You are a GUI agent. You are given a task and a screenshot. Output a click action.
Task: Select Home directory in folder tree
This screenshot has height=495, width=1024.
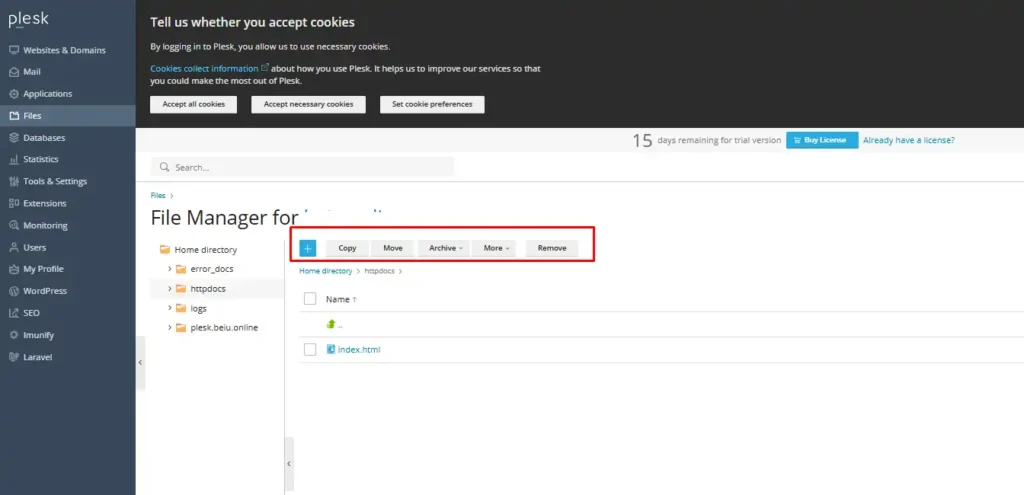pos(206,249)
